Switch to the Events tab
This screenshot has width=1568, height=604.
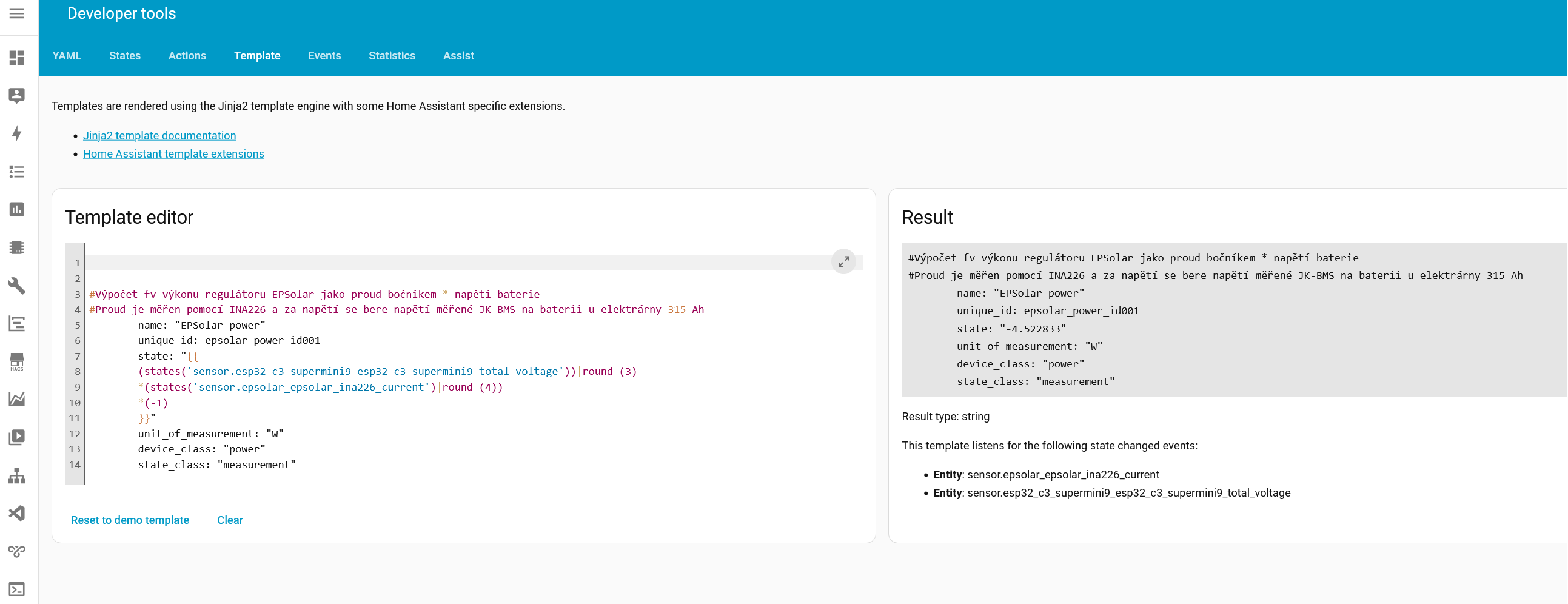pyautogui.click(x=324, y=55)
